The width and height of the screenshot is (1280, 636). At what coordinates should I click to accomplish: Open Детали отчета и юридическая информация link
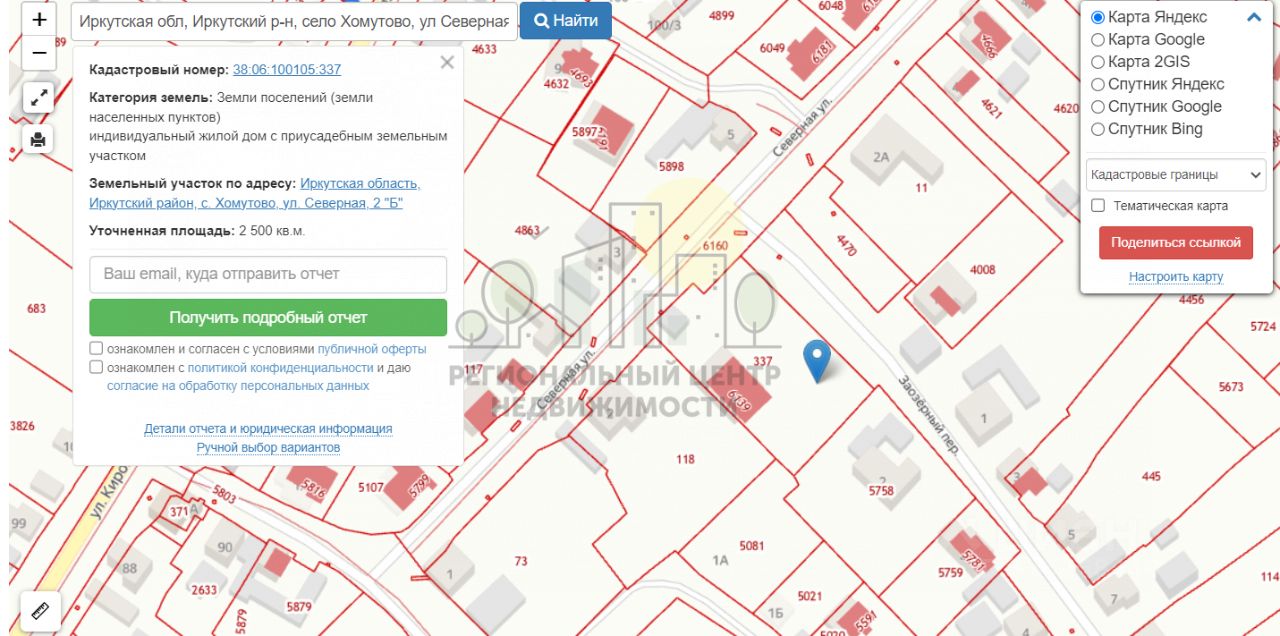pyautogui.click(x=268, y=429)
